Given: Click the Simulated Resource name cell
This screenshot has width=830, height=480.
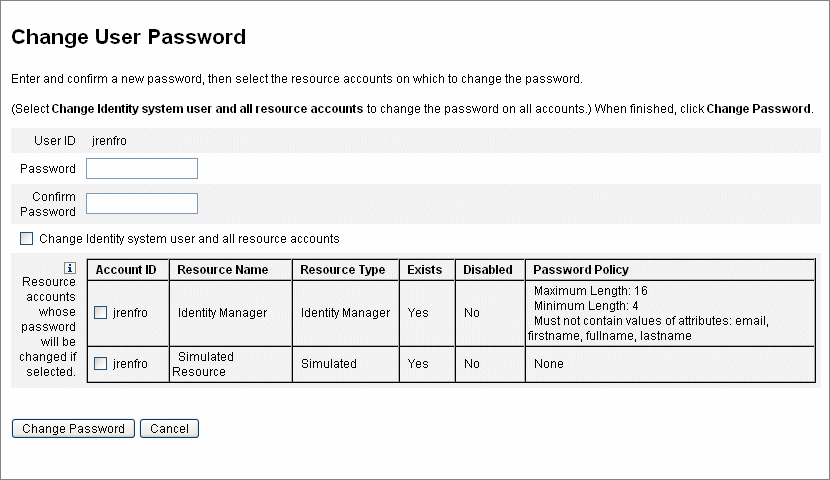Looking at the screenshot, I should [x=231, y=364].
